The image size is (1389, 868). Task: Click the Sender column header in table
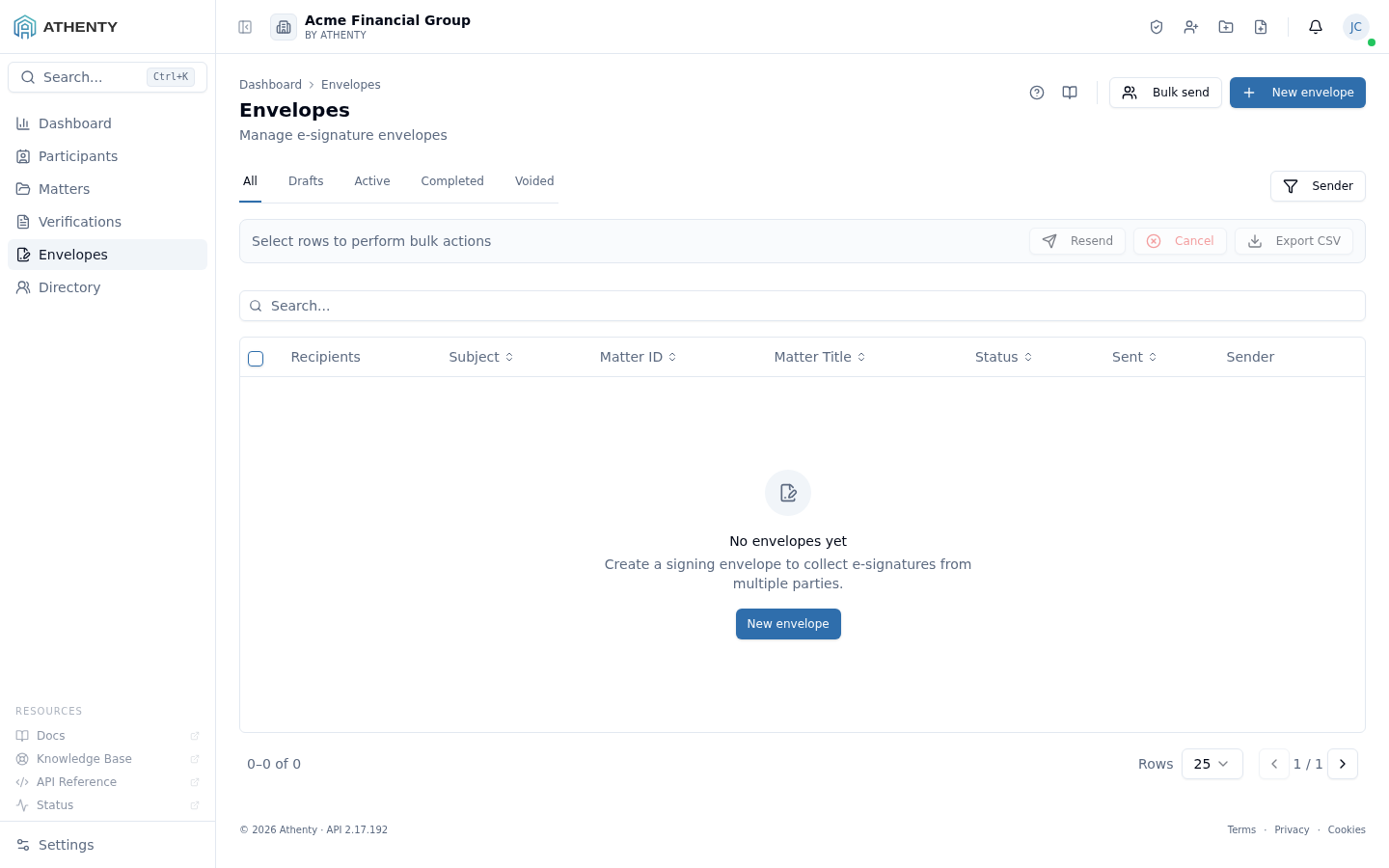(x=1250, y=357)
